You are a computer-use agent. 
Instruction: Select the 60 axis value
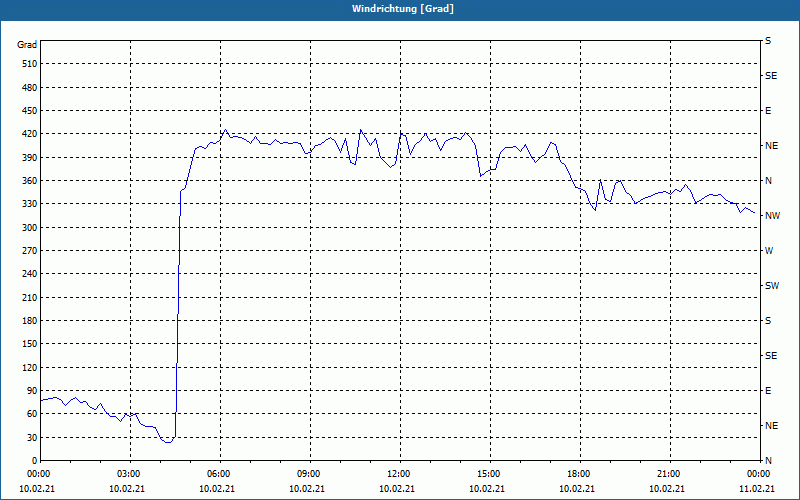pyautogui.click(x=32, y=414)
